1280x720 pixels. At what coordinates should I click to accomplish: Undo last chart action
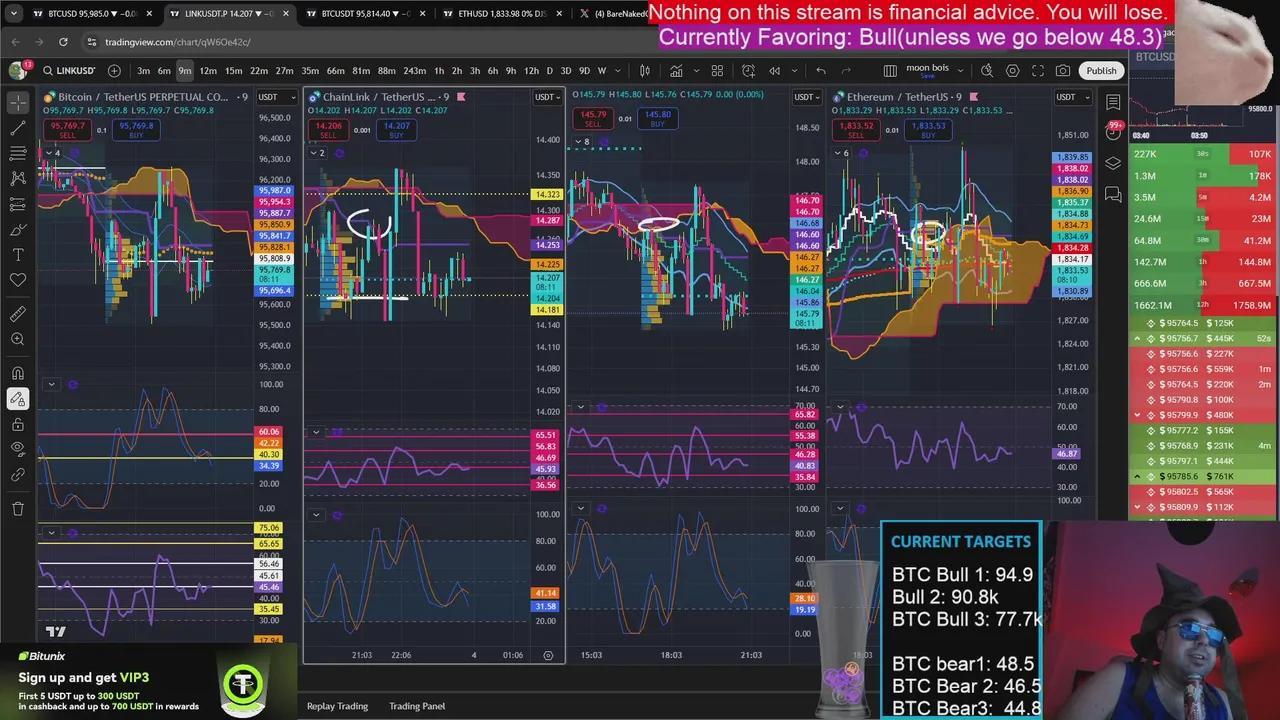click(x=821, y=71)
